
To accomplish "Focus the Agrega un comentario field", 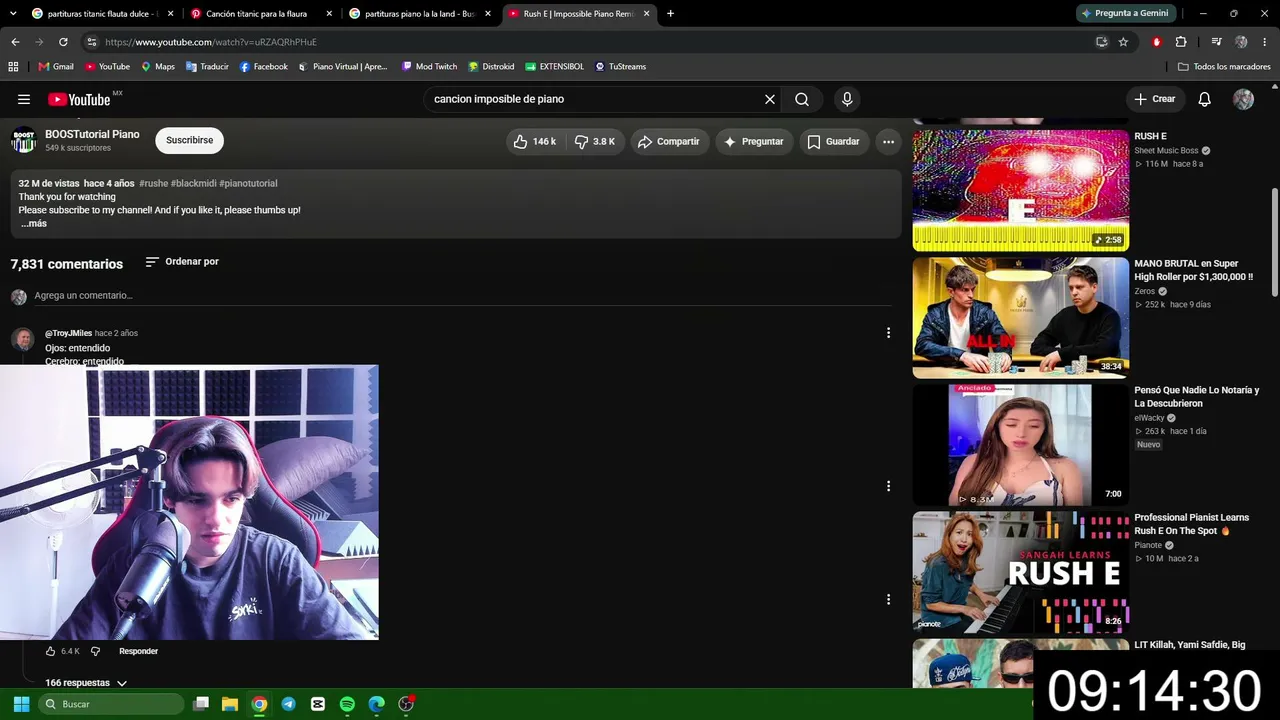I will 462,296.
